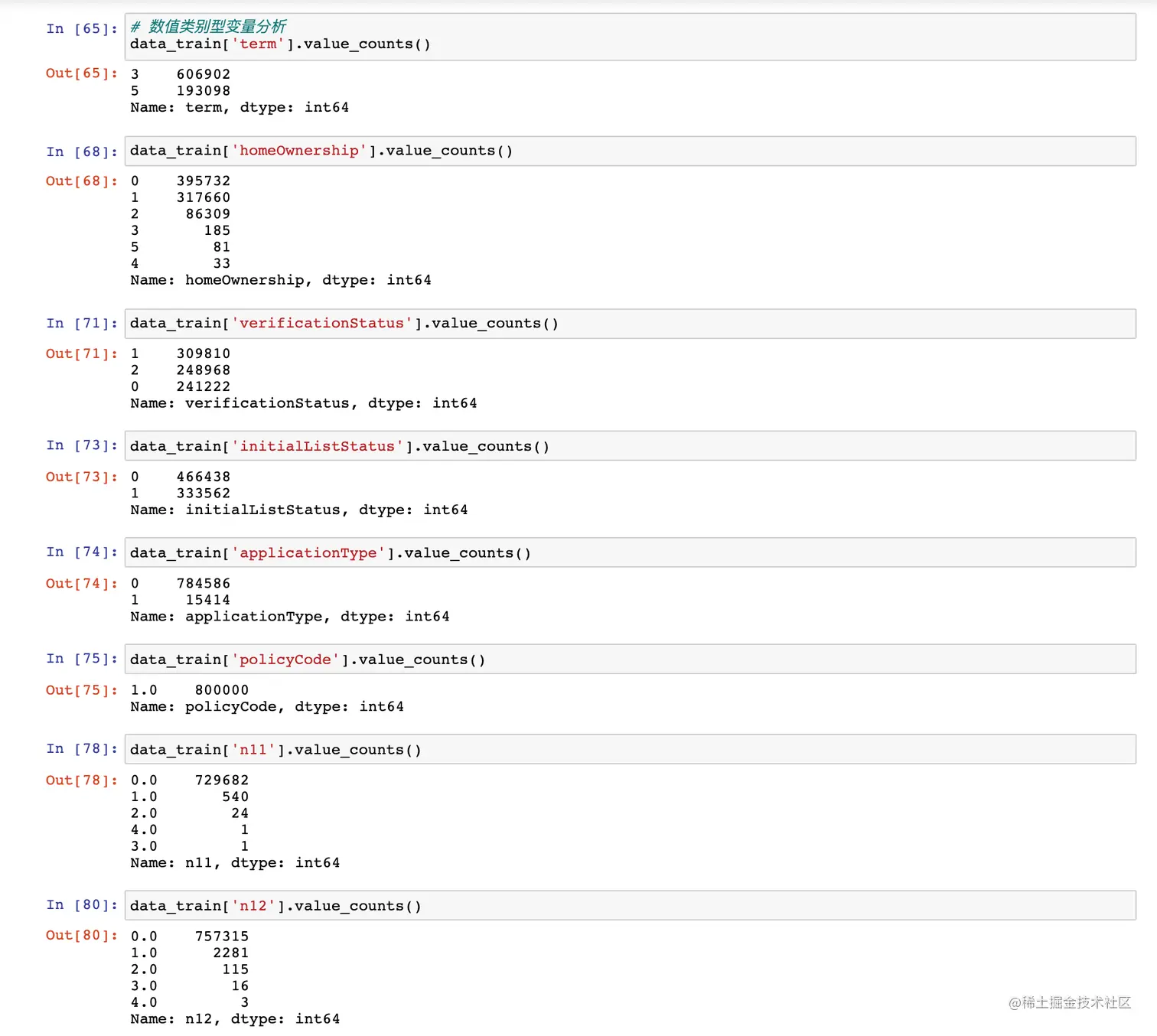Click the In [71] prompt label

tap(82, 324)
